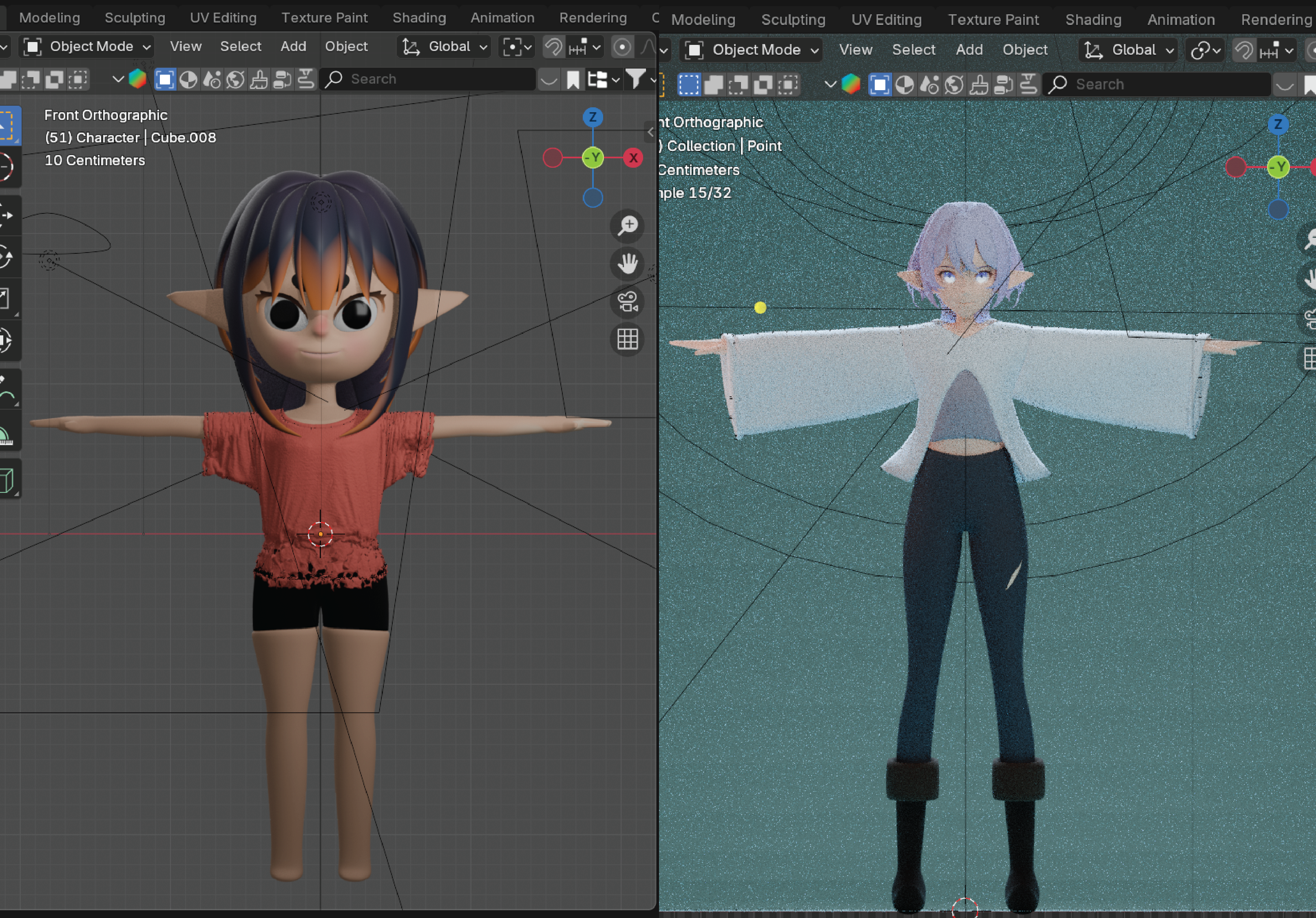Open Select menu in right window

(x=913, y=50)
